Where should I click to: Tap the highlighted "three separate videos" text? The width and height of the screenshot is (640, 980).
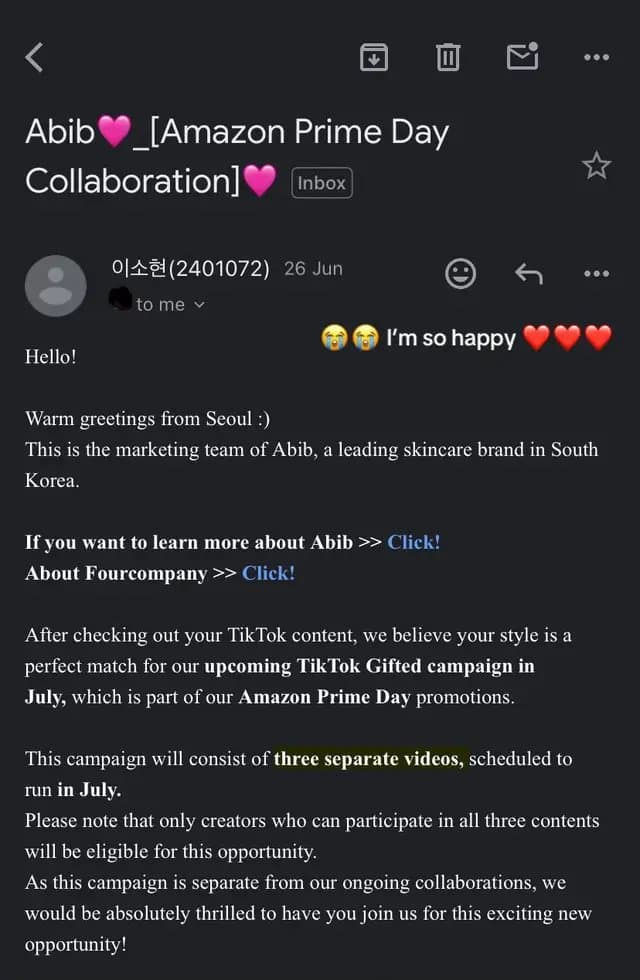(369, 759)
